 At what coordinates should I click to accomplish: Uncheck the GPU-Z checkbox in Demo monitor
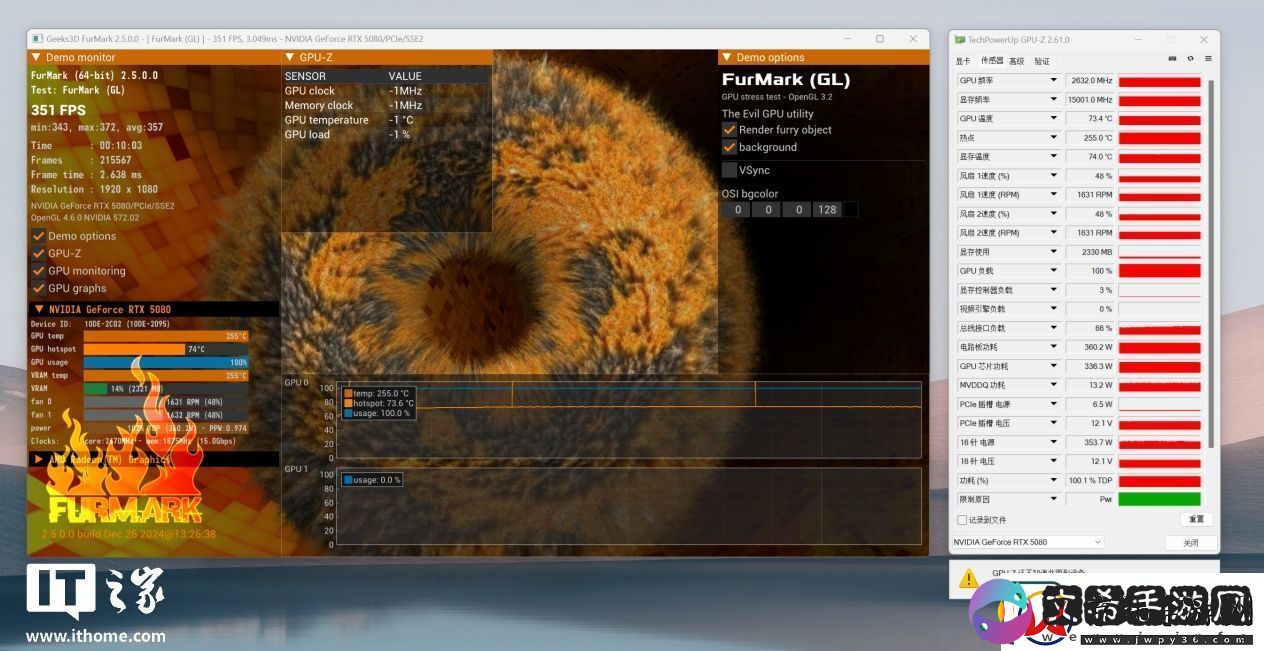coord(39,253)
